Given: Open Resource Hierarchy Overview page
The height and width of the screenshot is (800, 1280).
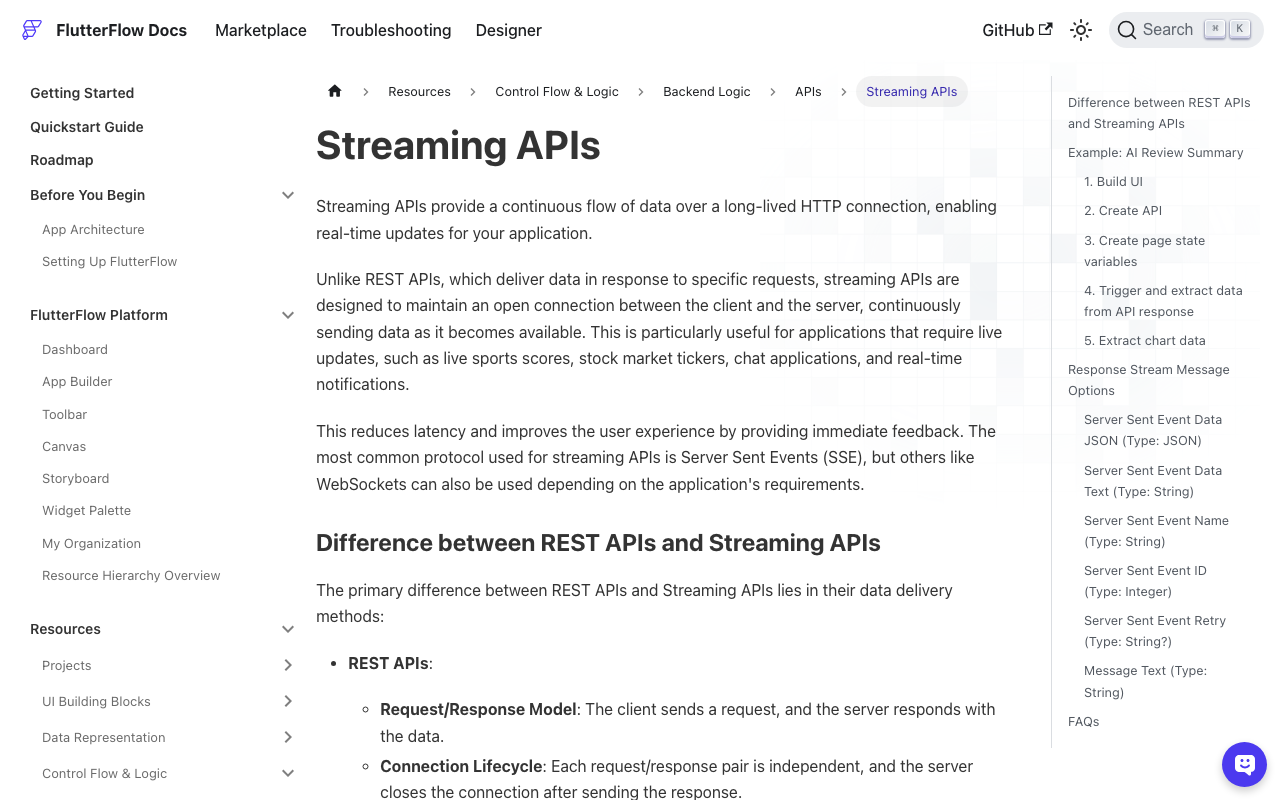Looking at the screenshot, I should (131, 575).
